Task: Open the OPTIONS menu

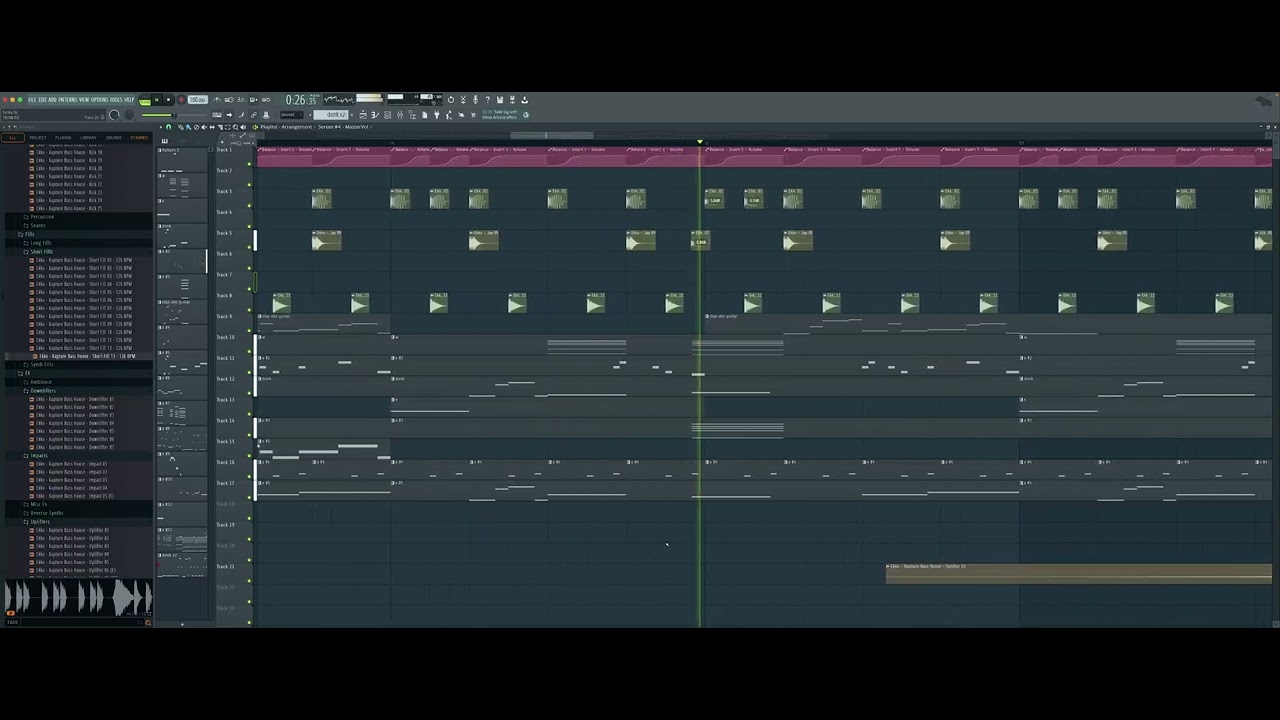Action: (x=100, y=100)
